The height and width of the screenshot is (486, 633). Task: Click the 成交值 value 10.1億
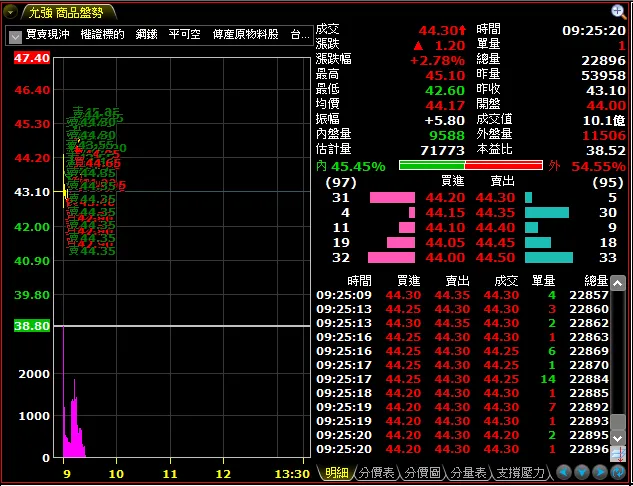point(604,120)
